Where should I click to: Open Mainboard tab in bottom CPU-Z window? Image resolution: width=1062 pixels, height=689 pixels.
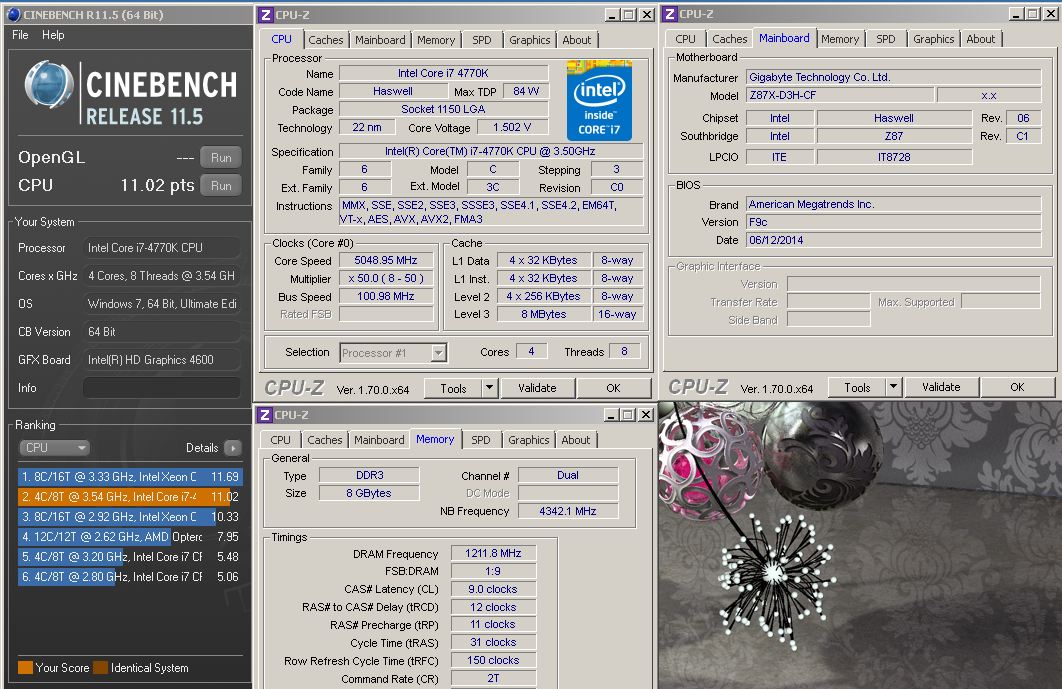[x=379, y=440]
